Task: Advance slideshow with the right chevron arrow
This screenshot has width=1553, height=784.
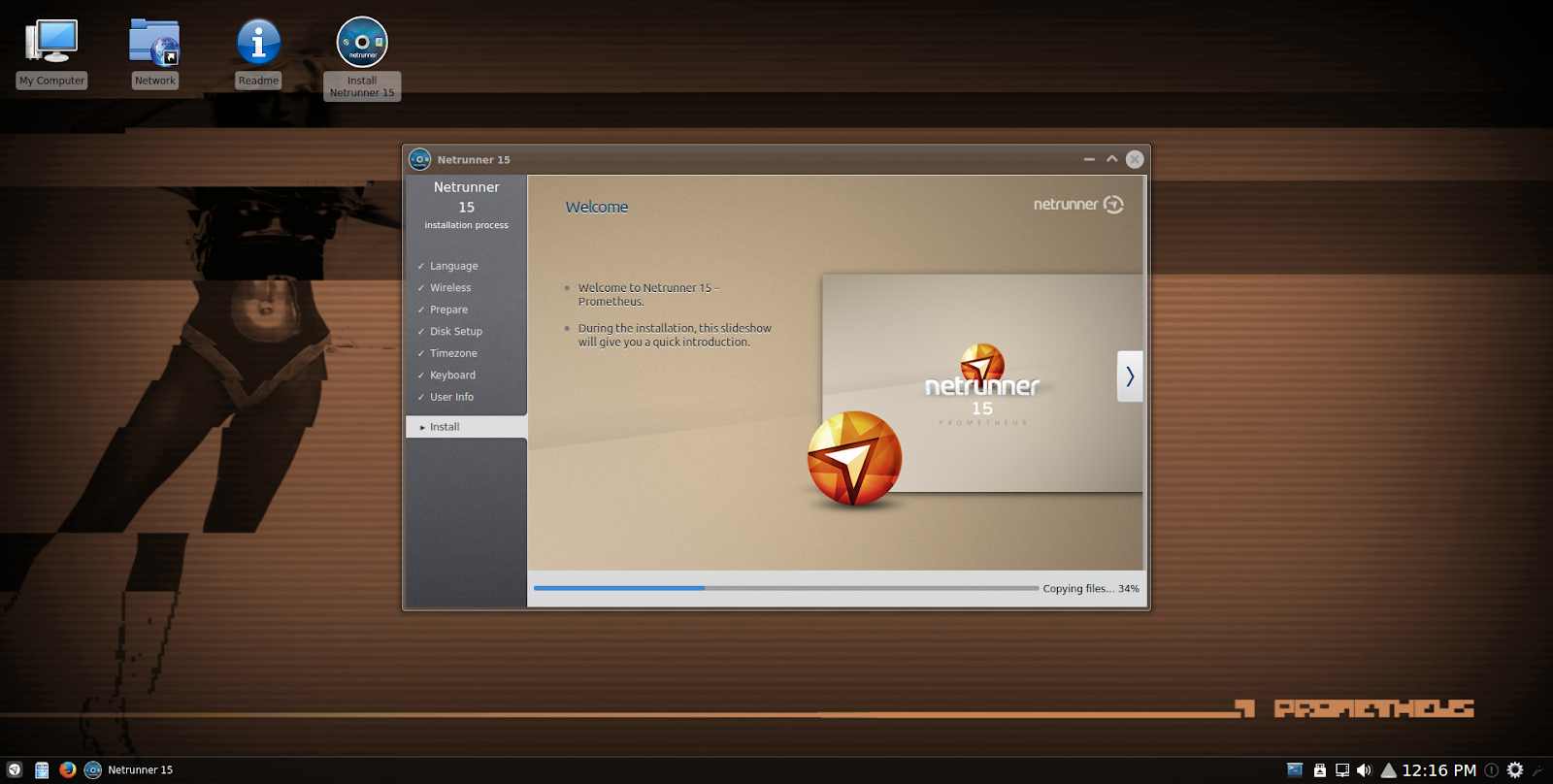Action: [1130, 376]
